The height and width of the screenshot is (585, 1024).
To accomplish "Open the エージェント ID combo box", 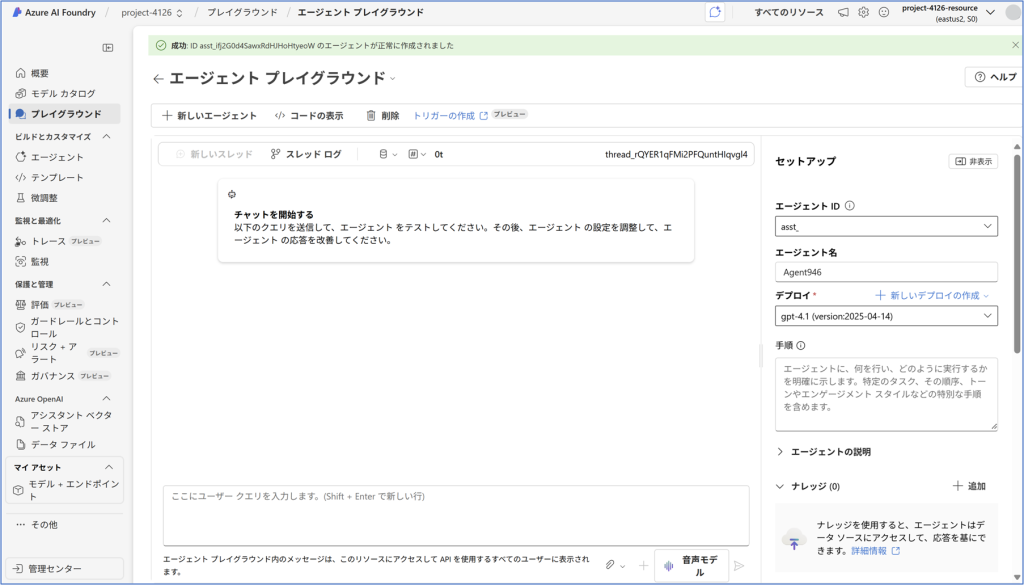I will 886,227.
